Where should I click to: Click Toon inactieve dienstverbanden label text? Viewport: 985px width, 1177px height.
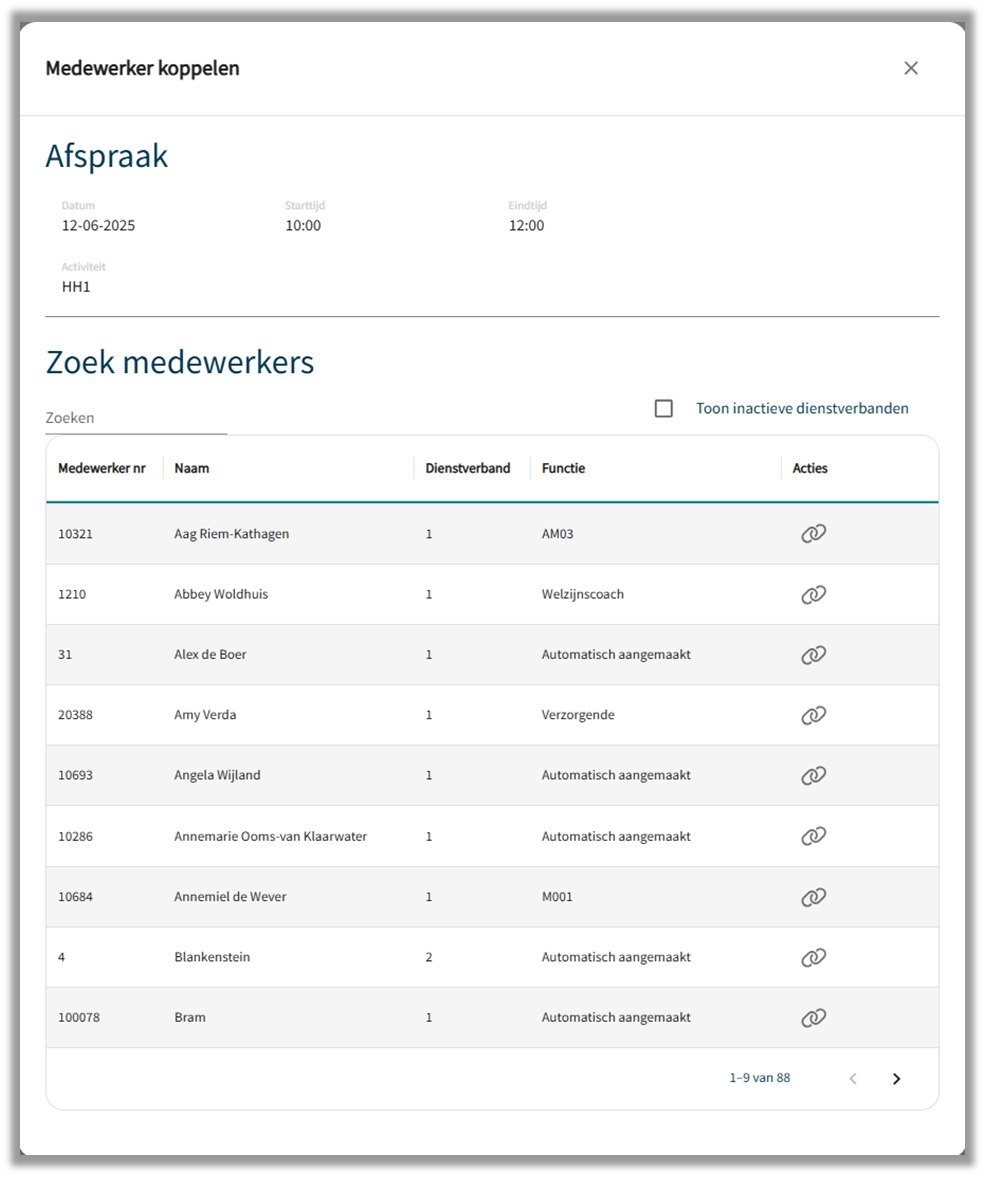pos(802,408)
